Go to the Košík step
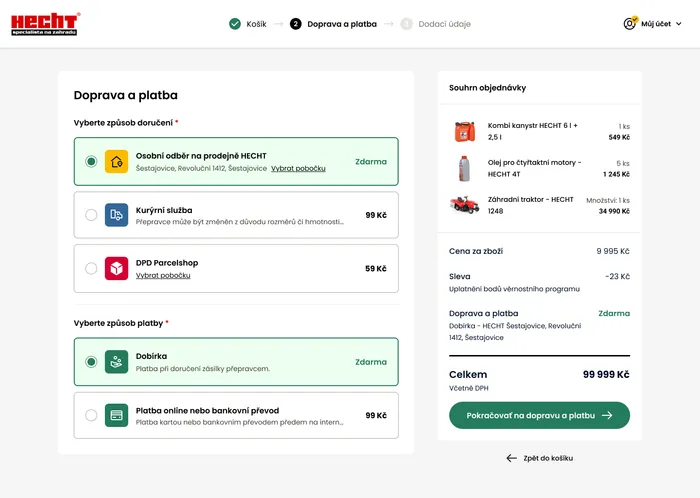Viewport: 700px width, 498px height. click(256, 24)
